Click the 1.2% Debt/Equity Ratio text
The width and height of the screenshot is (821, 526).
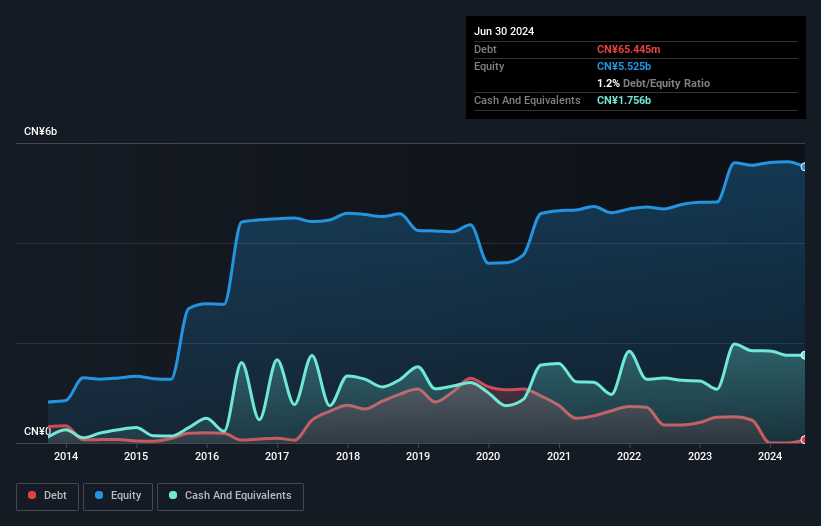[653, 83]
